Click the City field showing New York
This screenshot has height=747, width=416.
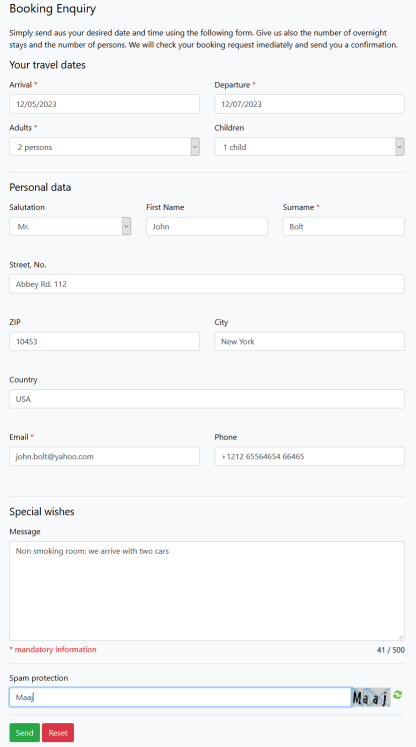(x=310, y=342)
